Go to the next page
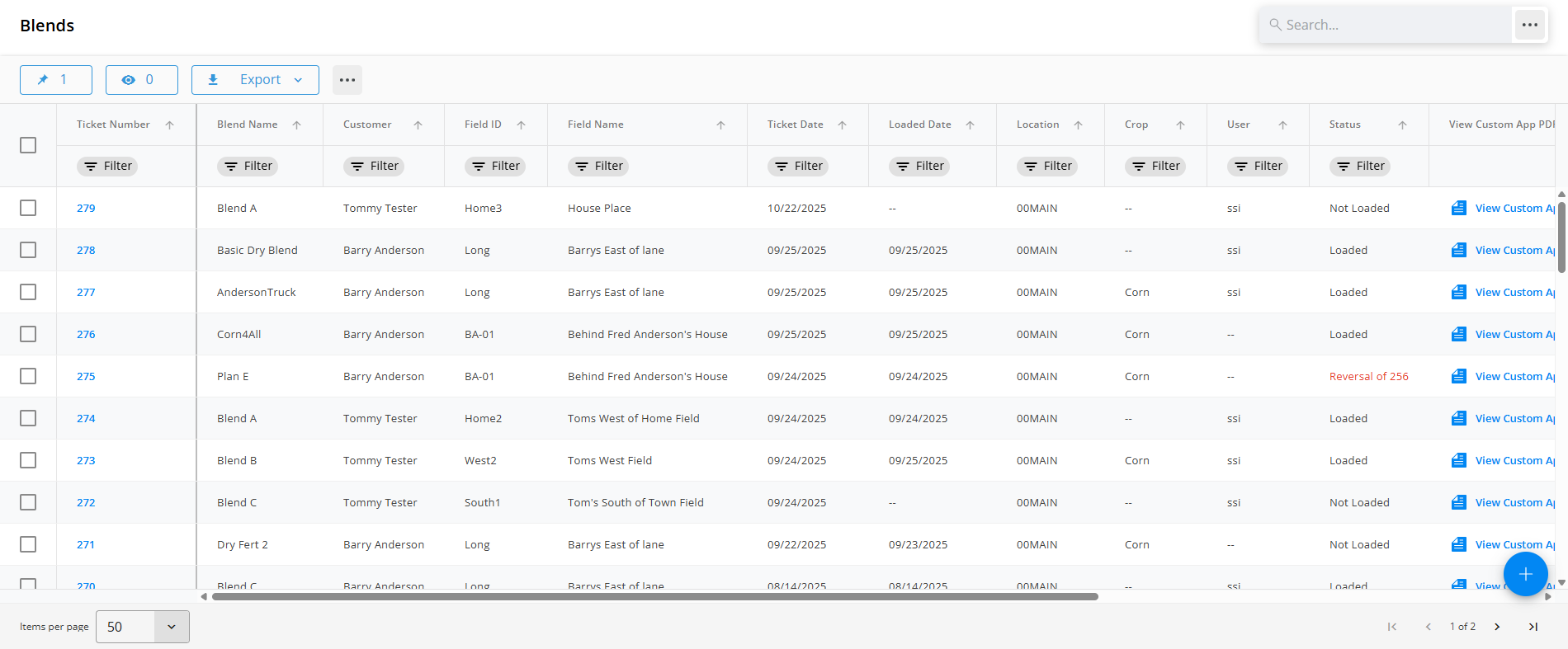The image size is (1568, 649). [1497, 627]
